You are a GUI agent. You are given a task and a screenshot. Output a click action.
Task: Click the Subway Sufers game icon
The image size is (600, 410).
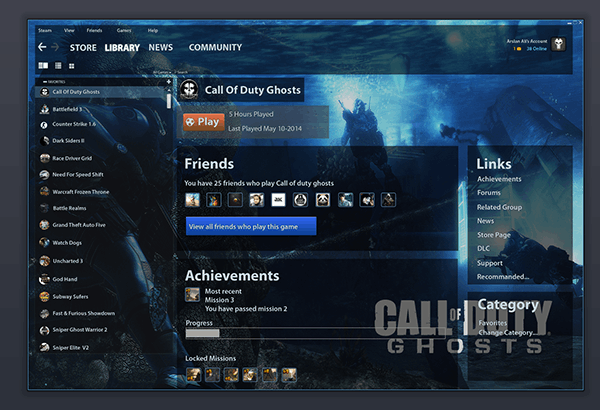pyautogui.click(x=44, y=296)
